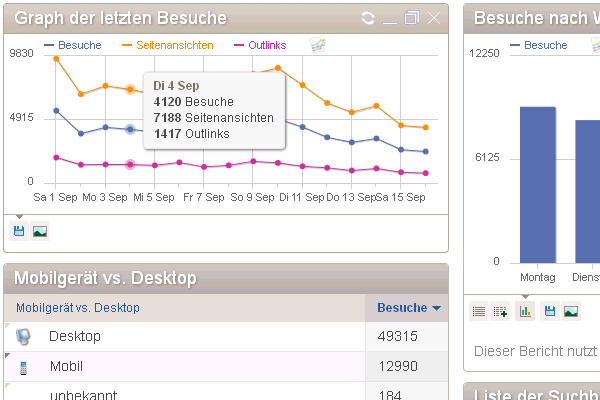This screenshot has height=400, width=600.
Task: Click Mobilgerät vs. Desktop column header
Action: [x=78, y=308]
